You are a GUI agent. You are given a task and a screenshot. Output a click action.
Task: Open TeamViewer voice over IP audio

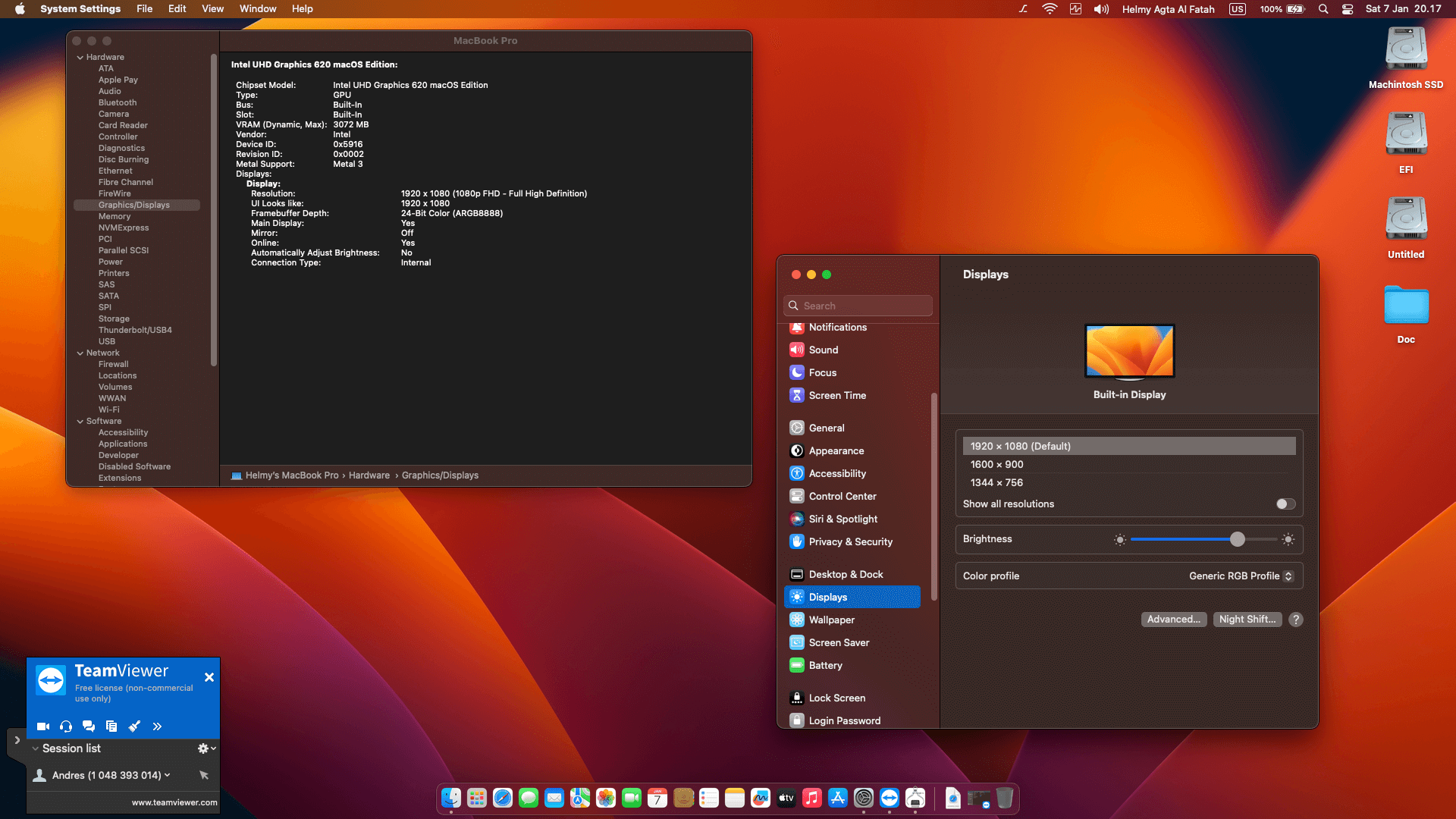click(x=66, y=726)
